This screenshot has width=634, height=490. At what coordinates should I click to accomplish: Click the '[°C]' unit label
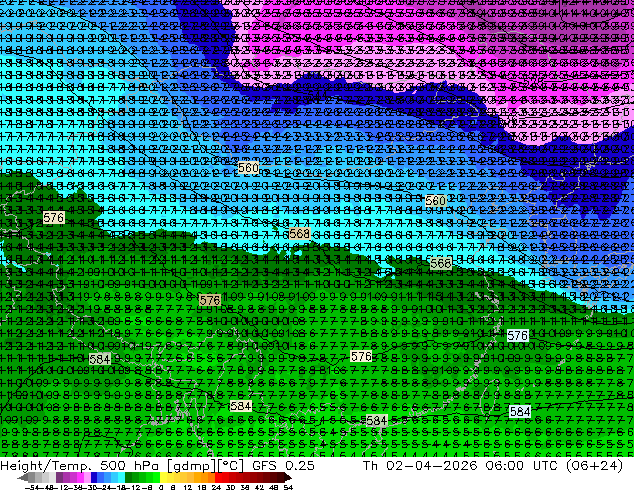click(231, 466)
